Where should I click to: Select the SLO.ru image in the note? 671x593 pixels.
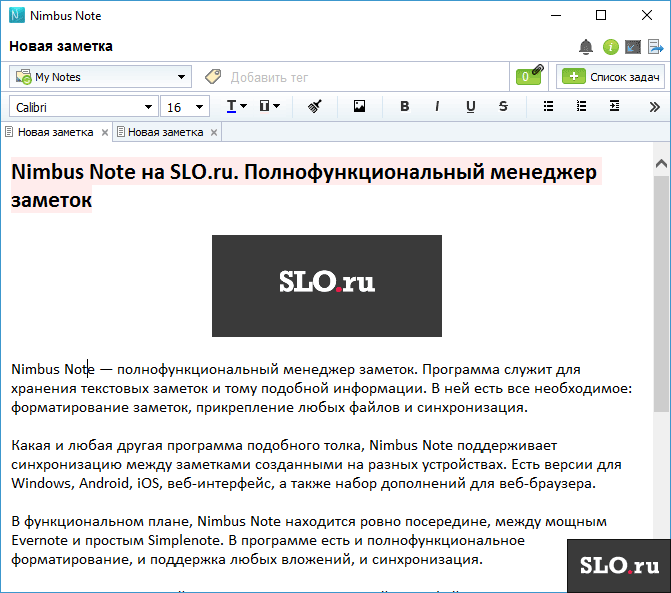click(327, 286)
